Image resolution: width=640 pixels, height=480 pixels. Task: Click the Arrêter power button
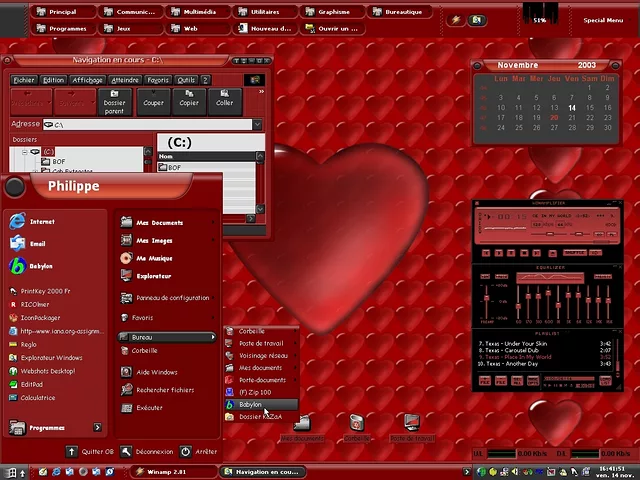click(198, 451)
